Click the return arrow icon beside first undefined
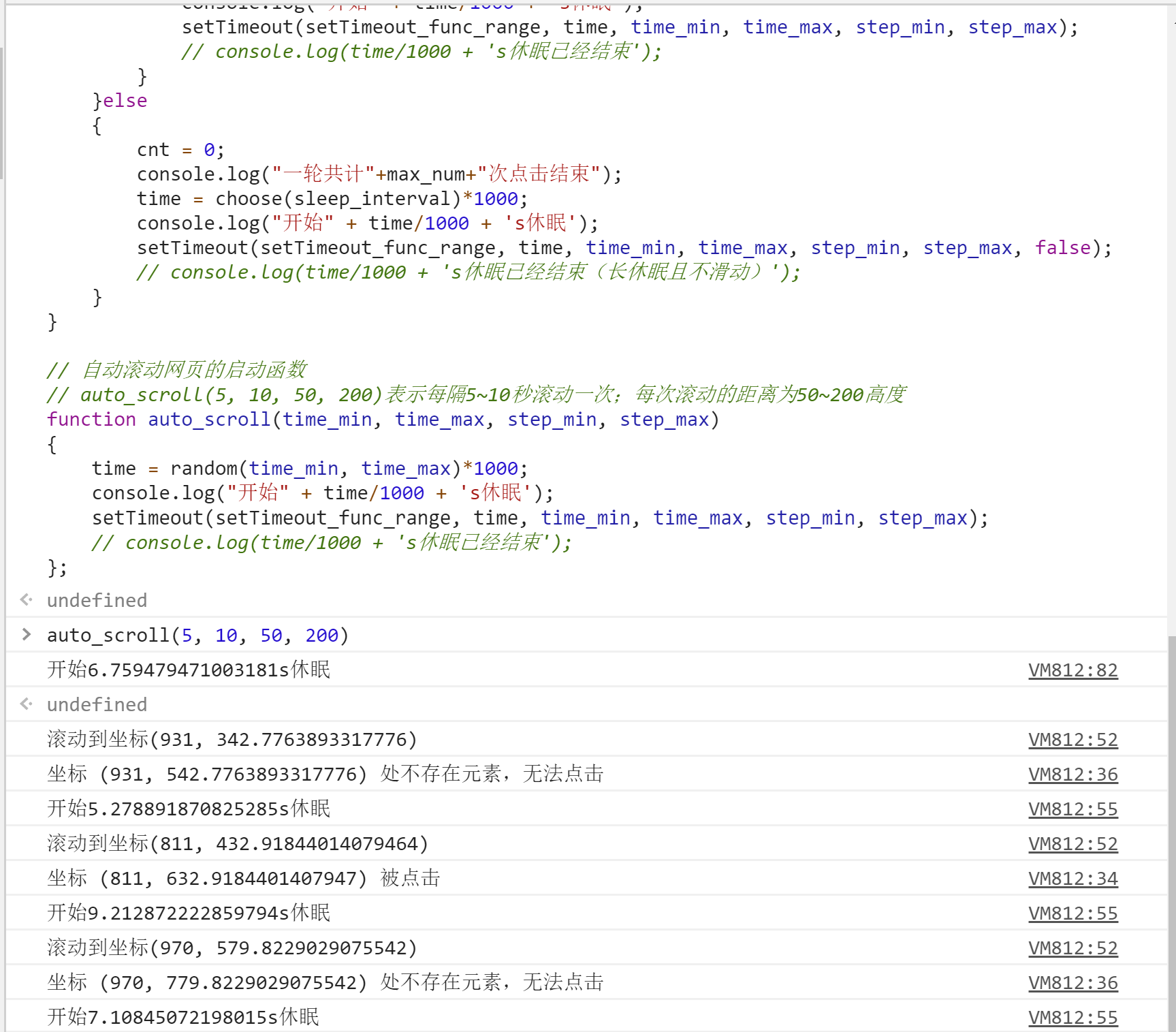The width and height of the screenshot is (1176, 1032). coord(27,600)
